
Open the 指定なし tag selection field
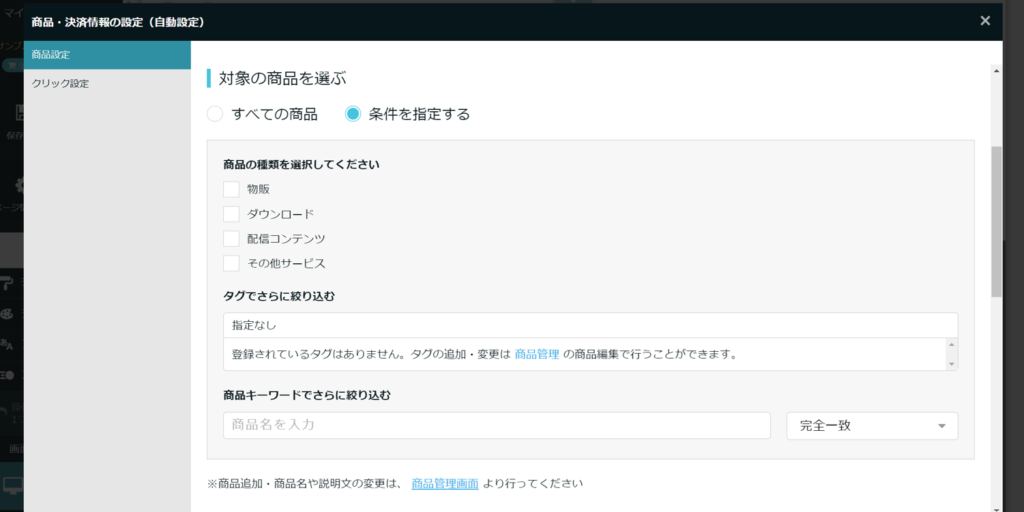point(590,325)
